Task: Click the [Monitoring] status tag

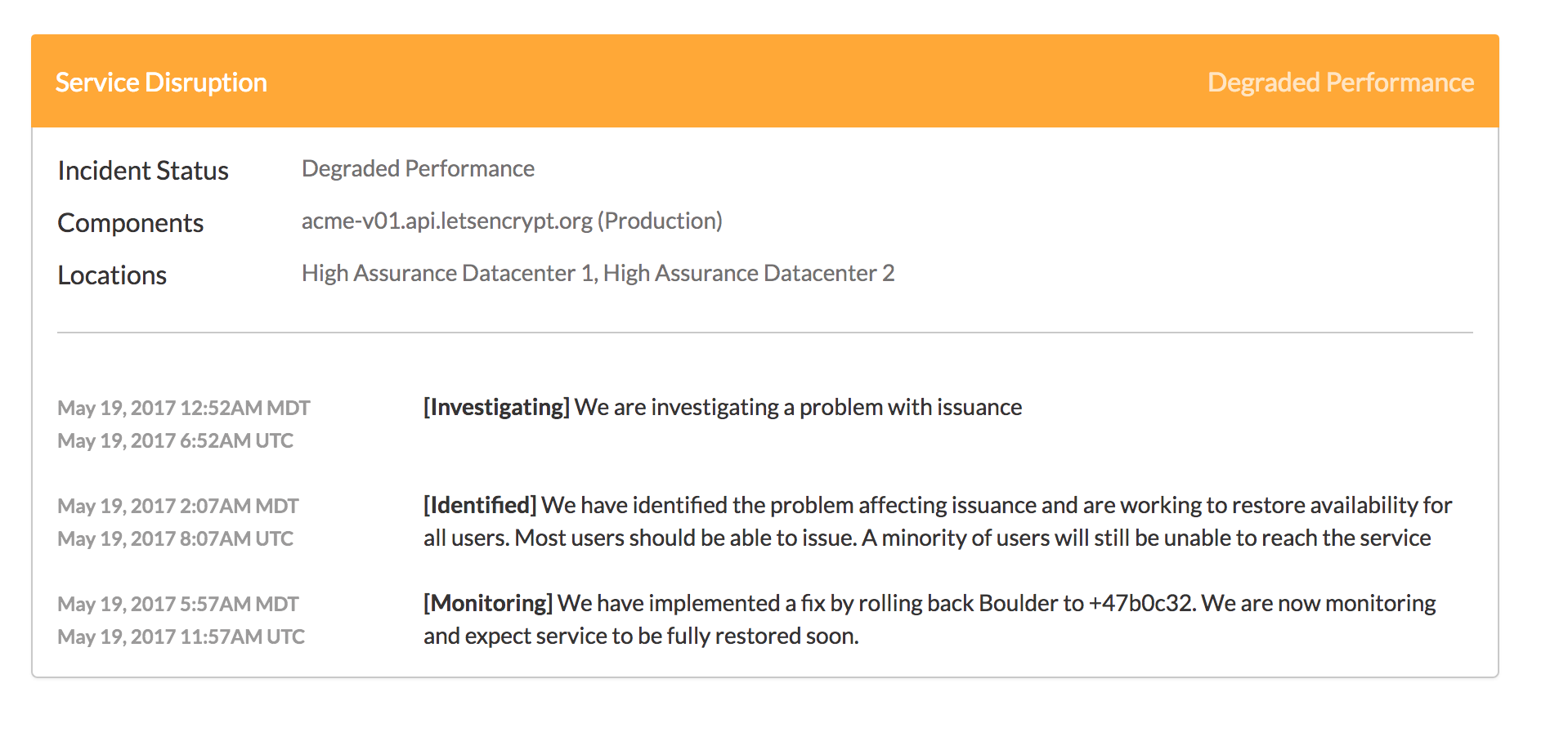Action: 488,603
